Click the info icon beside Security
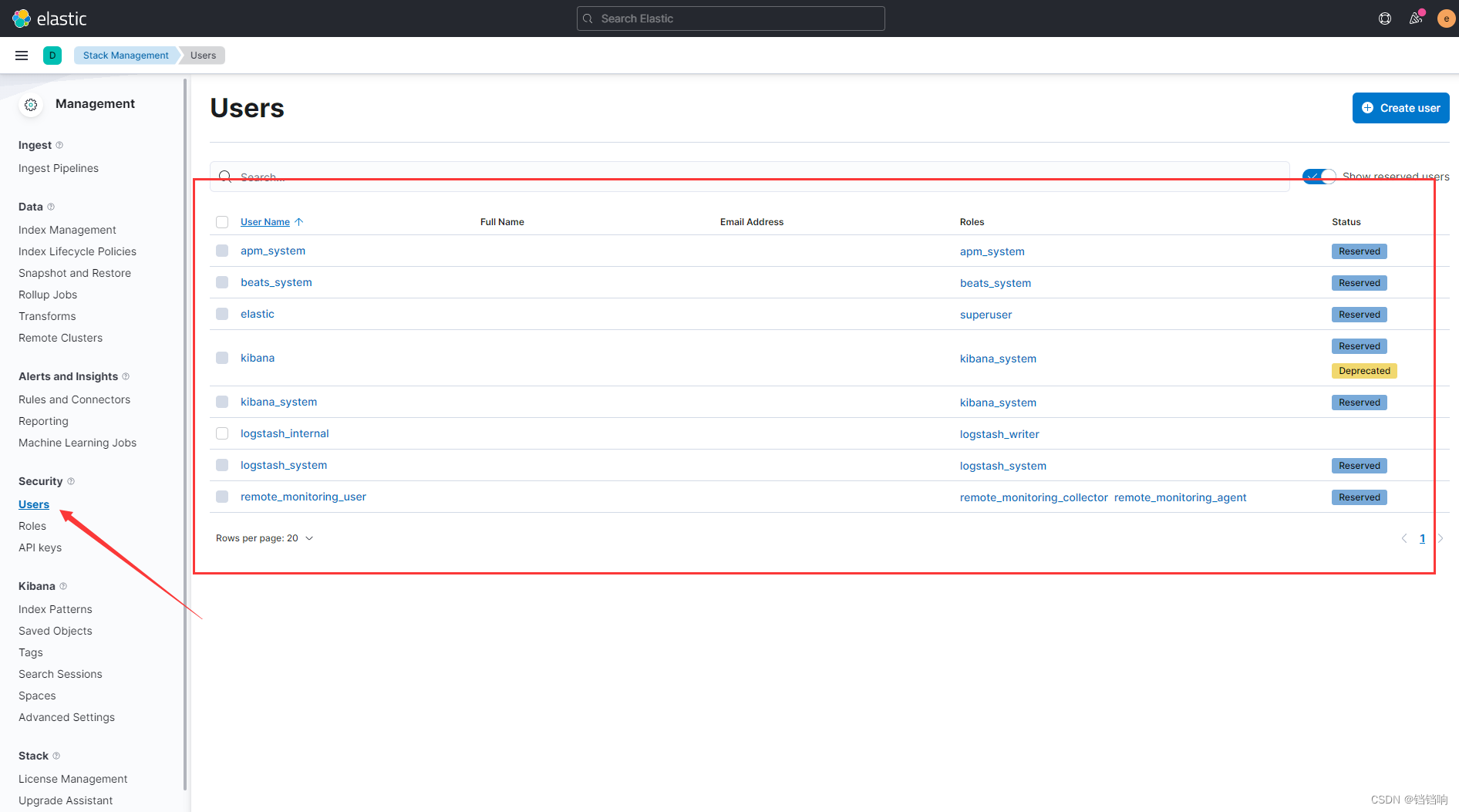Screen dimensions: 1459x812 (x=71, y=481)
